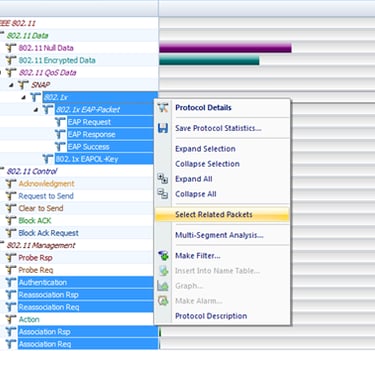Click protocol icon beside Acknowledgment
Viewport: 375px width, 366px height.
click(11, 184)
